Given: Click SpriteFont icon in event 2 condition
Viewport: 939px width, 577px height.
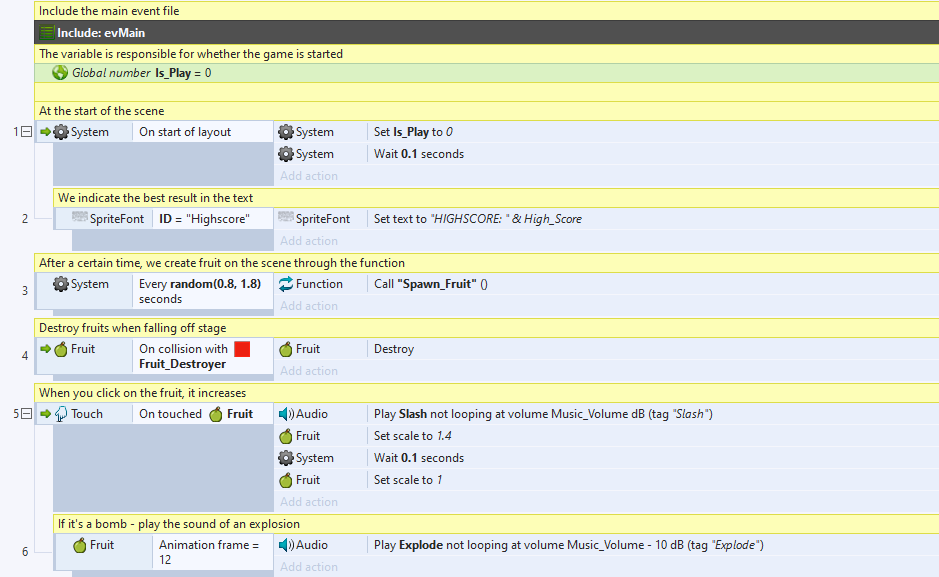Looking at the screenshot, I should [x=80, y=217].
